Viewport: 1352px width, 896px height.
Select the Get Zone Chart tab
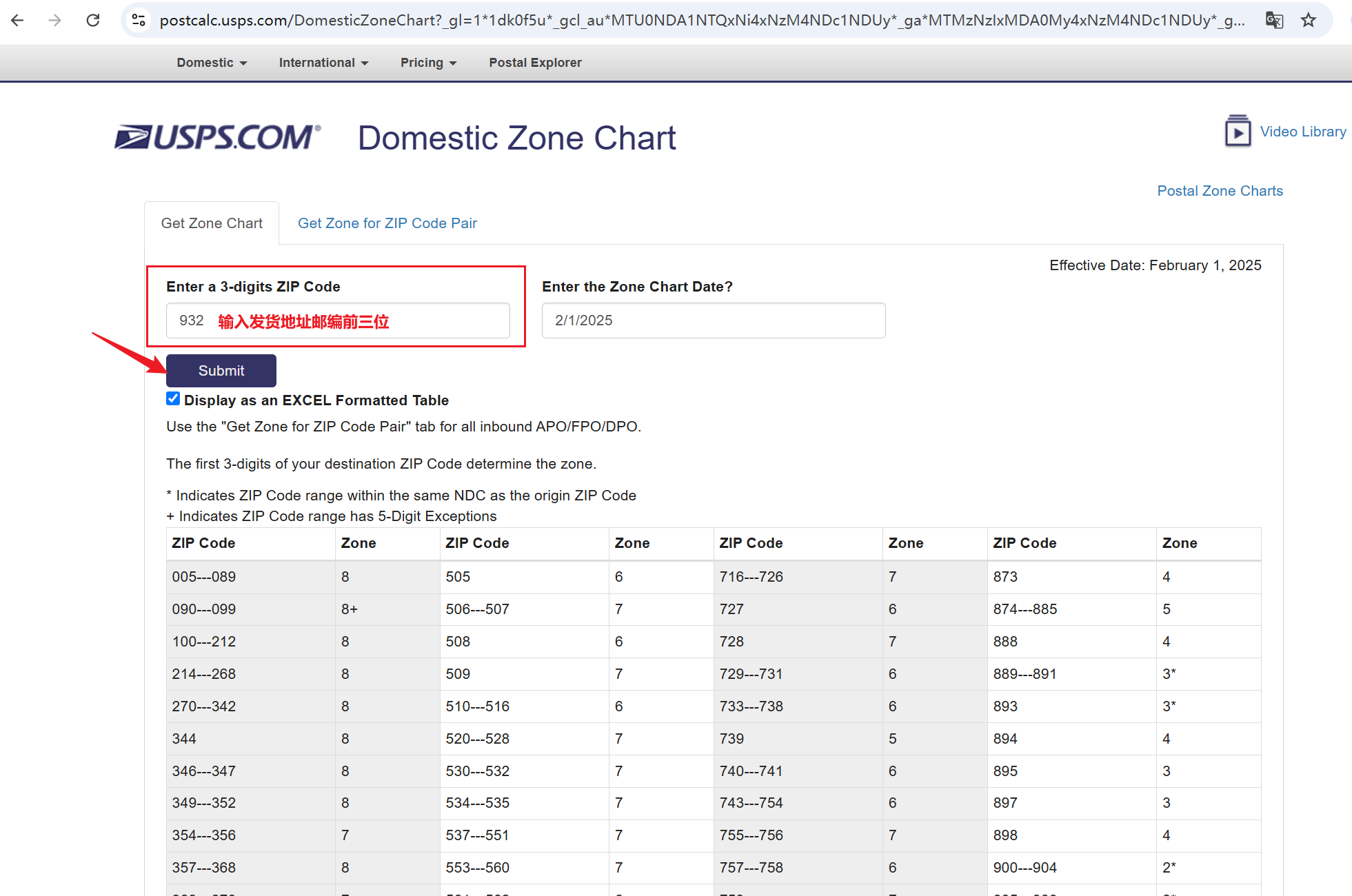(212, 223)
